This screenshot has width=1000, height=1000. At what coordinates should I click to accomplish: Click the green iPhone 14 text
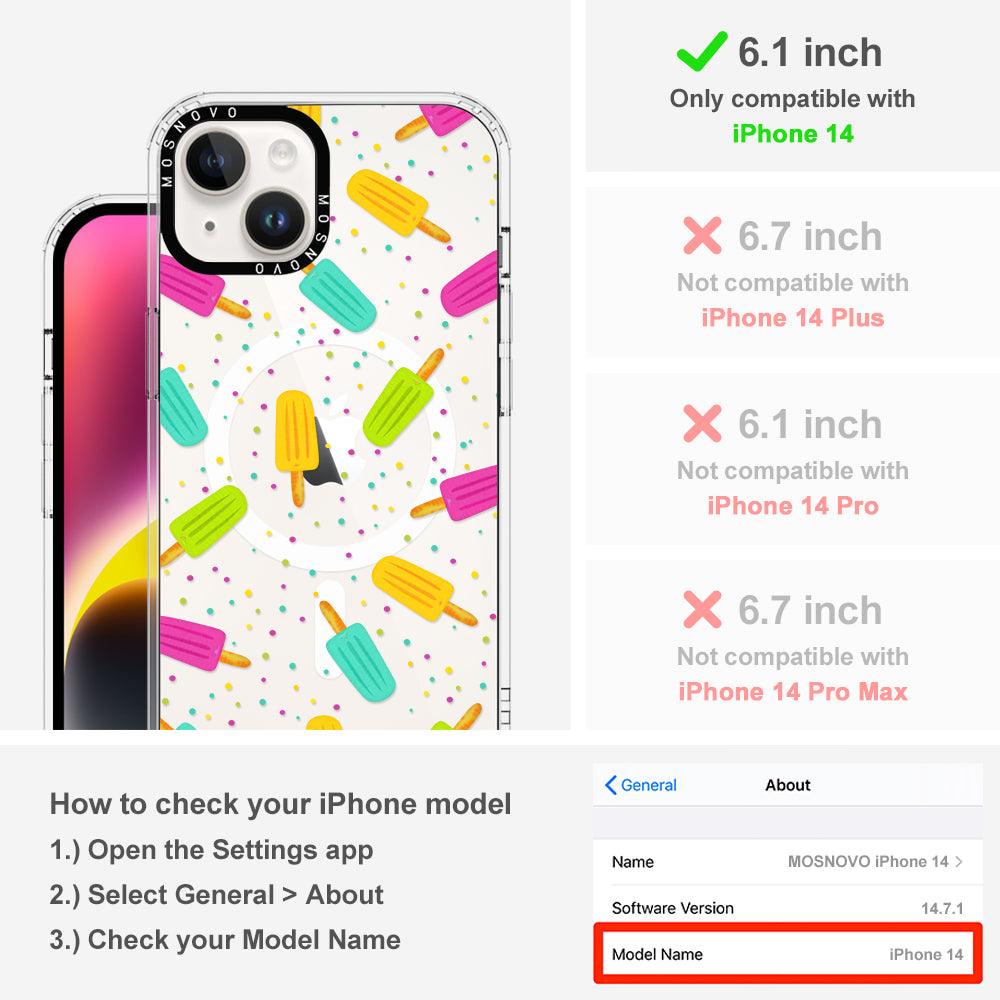[x=792, y=134]
